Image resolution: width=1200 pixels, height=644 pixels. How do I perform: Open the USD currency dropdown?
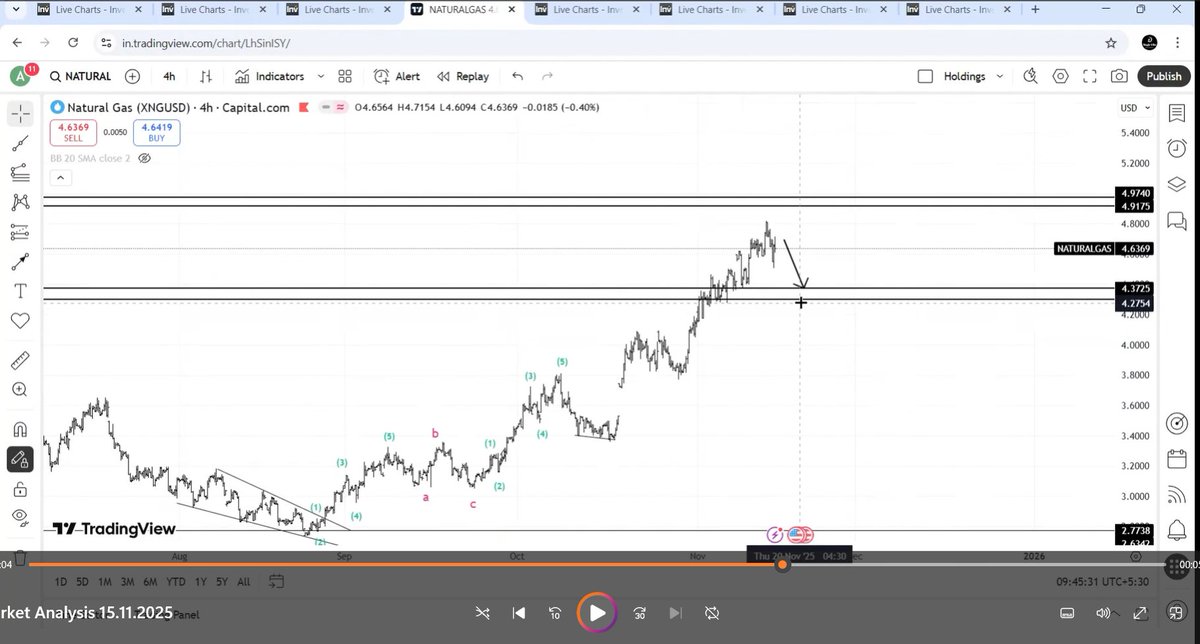1134,108
